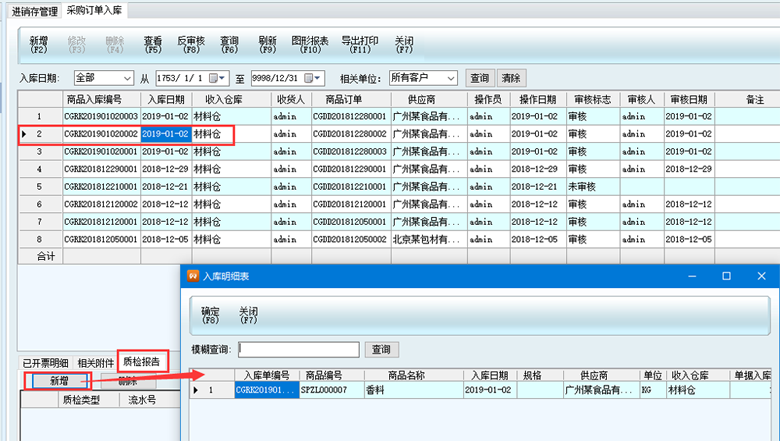780x441 pixels.
Task: Click the 刷新 (F9) toolbar button
Action: pos(267,45)
